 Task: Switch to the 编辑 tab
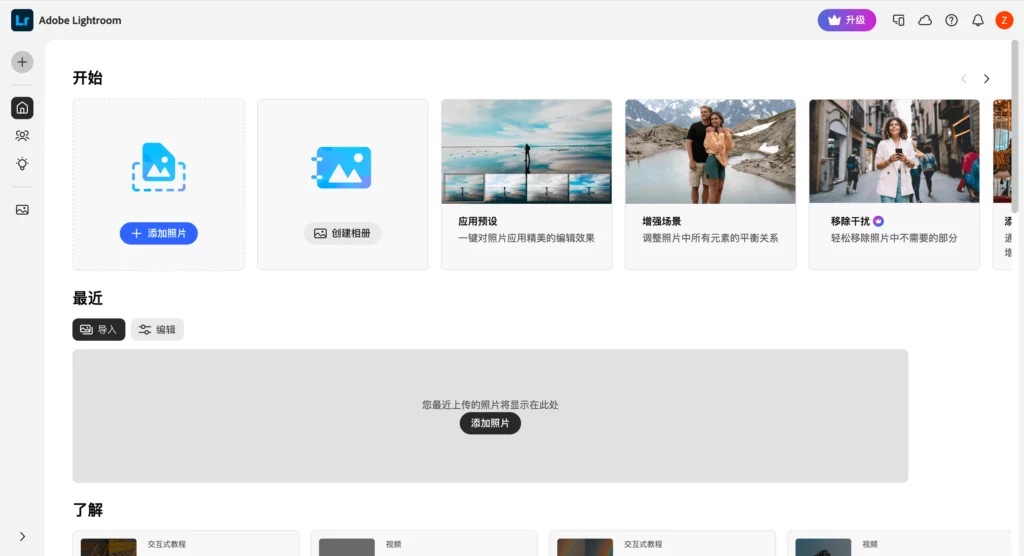coord(157,330)
